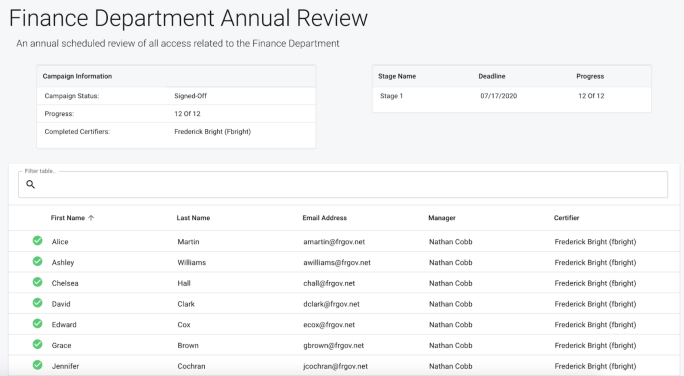Focus the Filter table input field
Viewport: 684px width, 376px height.
[343, 185]
